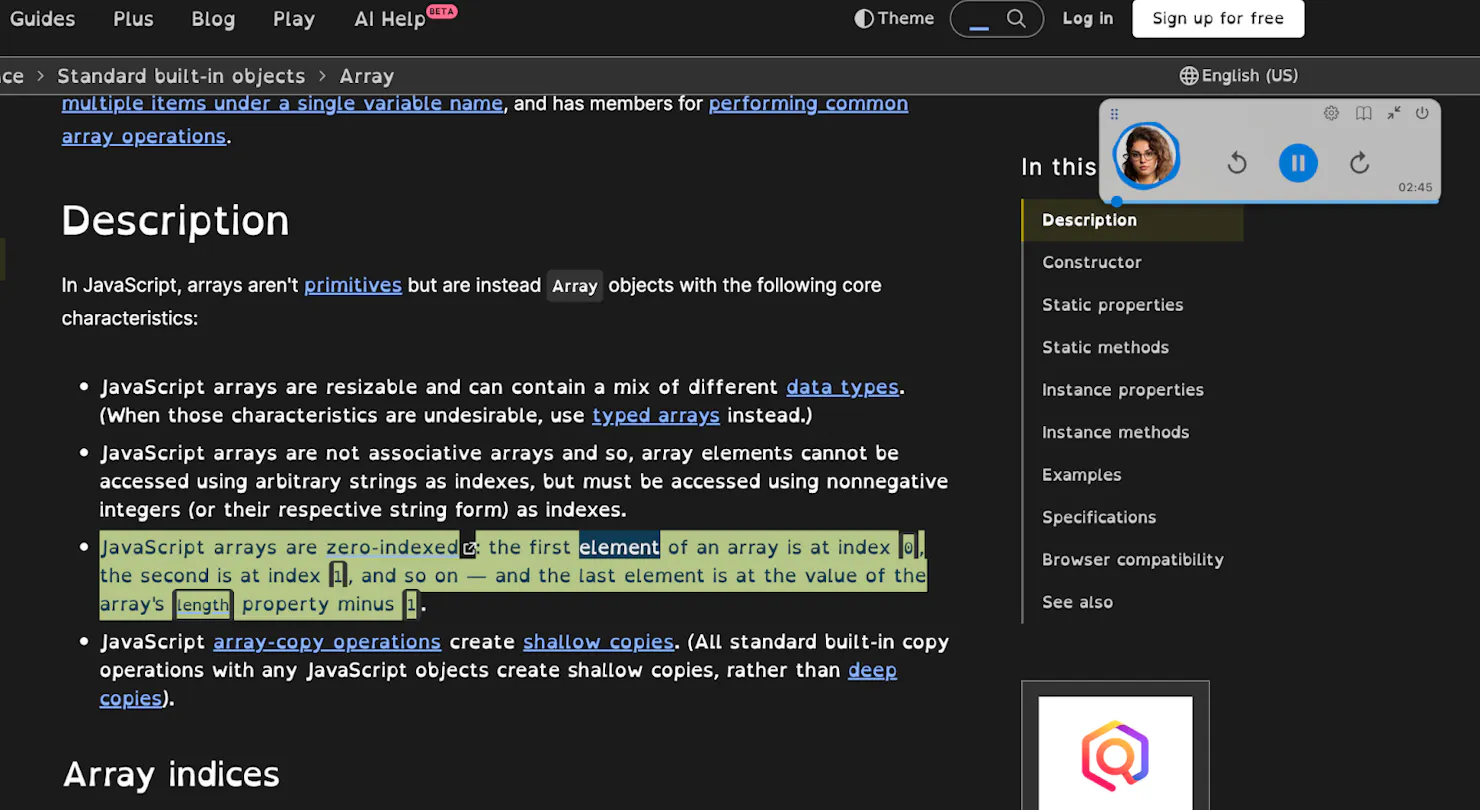Jump to Browser compatibility section
This screenshot has height=810, width=1480.
point(1132,560)
